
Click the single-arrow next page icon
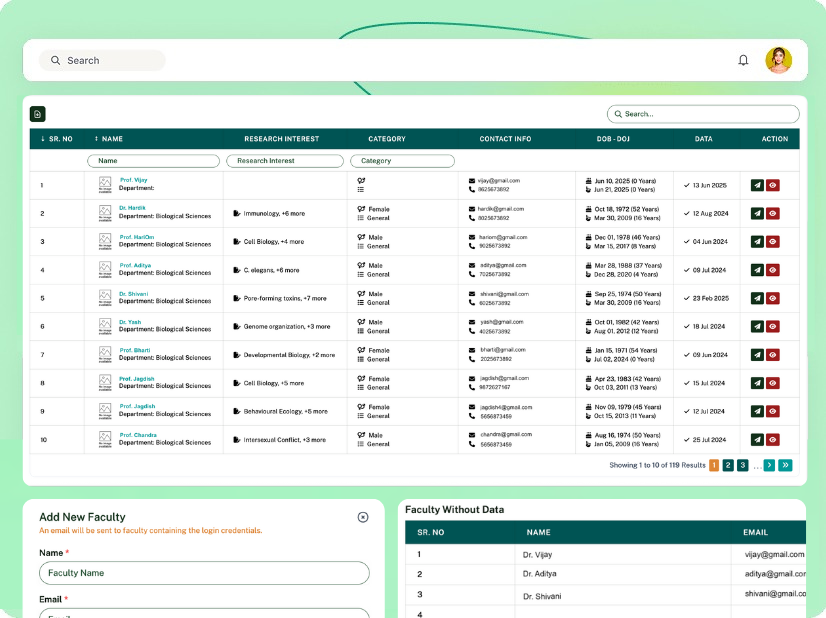tap(769, 465)
